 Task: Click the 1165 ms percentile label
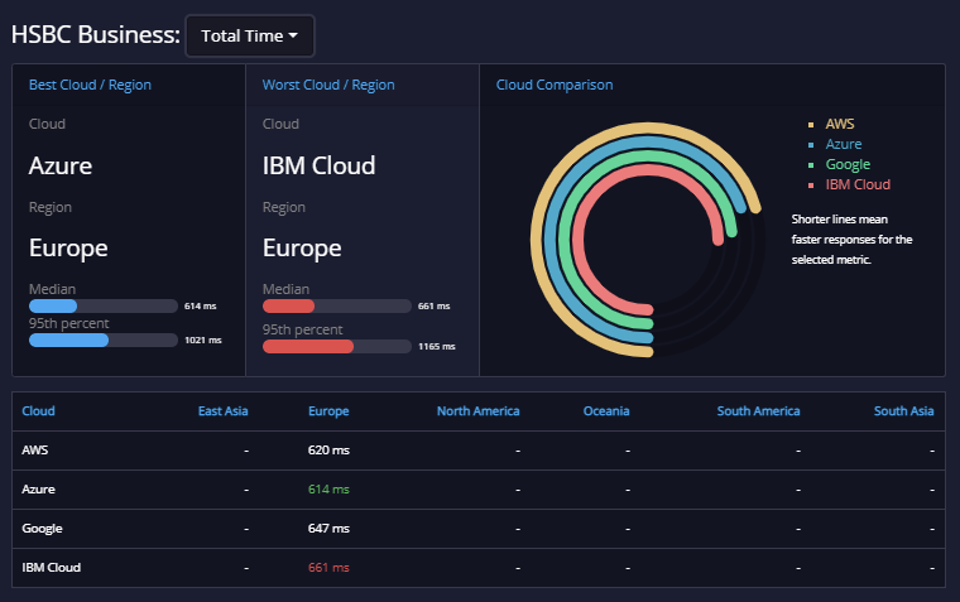tap(437, 347)
